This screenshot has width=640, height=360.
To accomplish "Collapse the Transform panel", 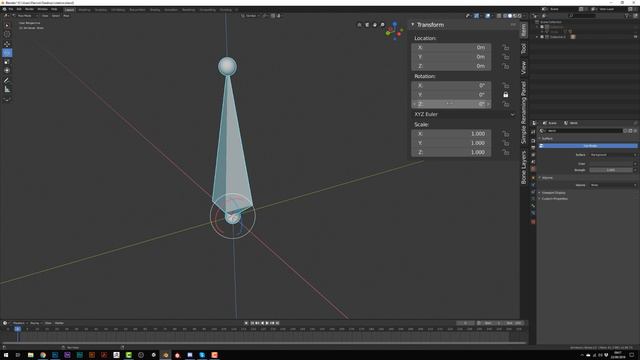I will [413, 24].
